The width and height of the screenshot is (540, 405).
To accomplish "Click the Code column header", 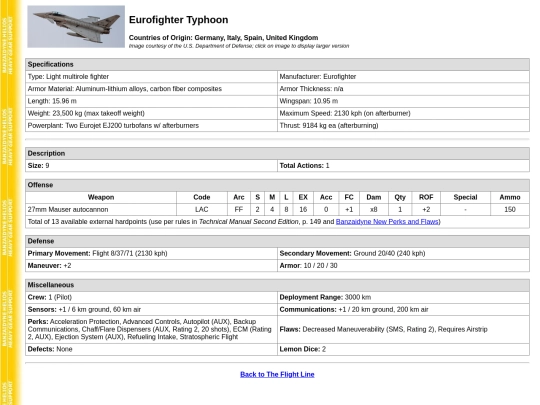I will point(202,197).
